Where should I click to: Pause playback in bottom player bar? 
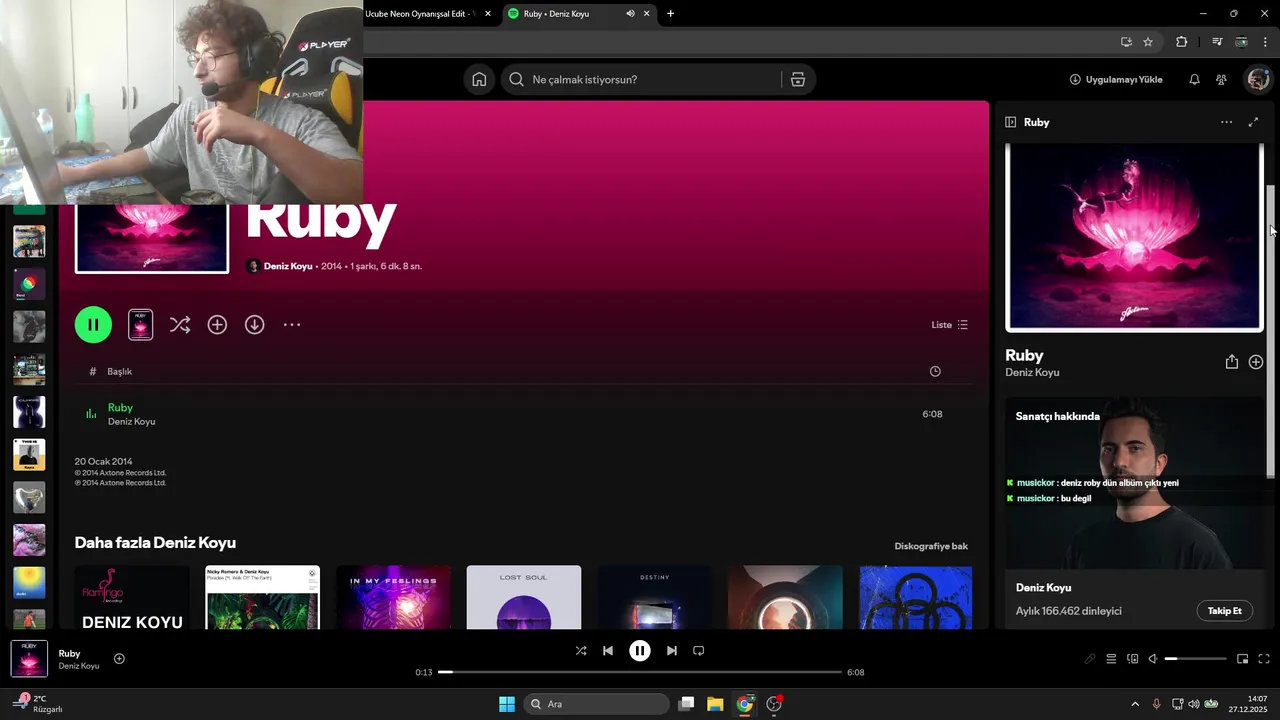click(640, 651)
